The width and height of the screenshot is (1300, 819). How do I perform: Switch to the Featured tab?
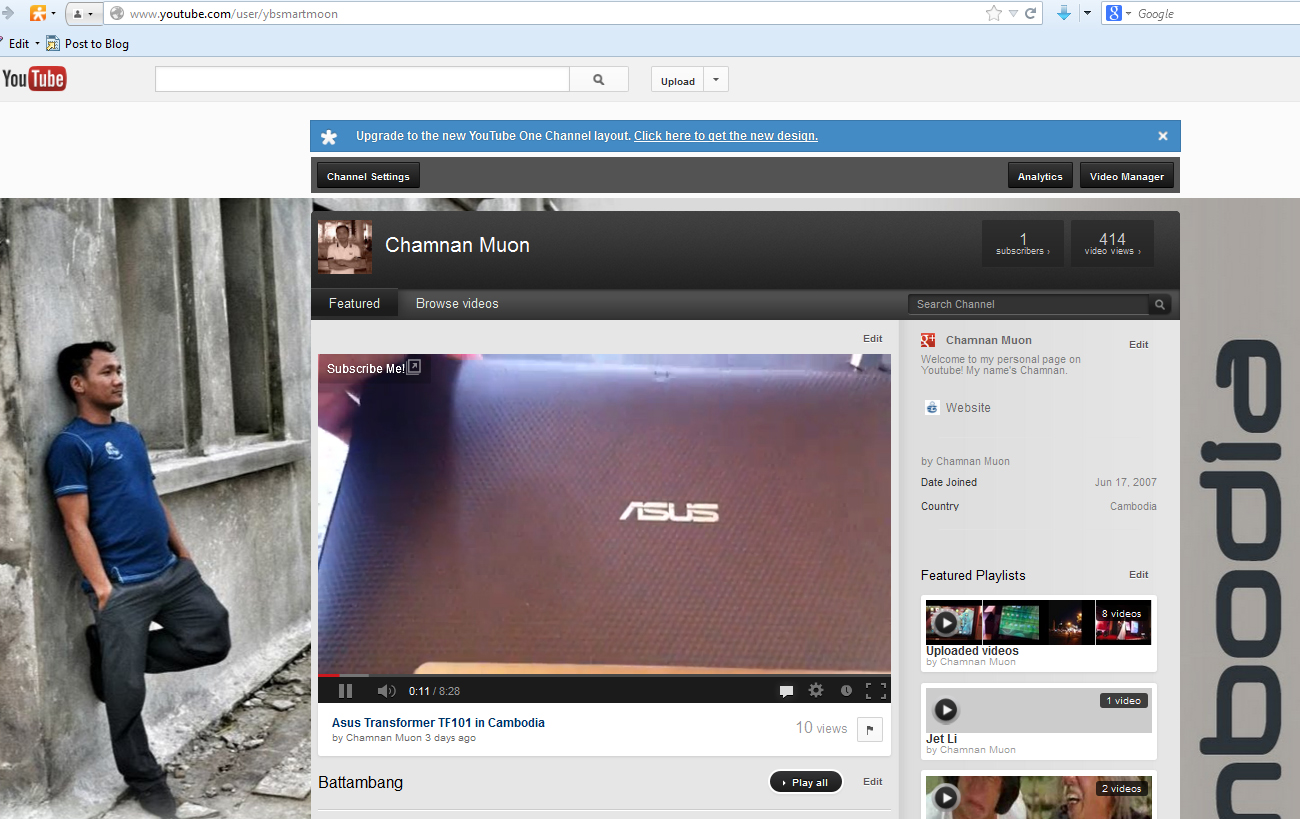click(x=354, y=304)
